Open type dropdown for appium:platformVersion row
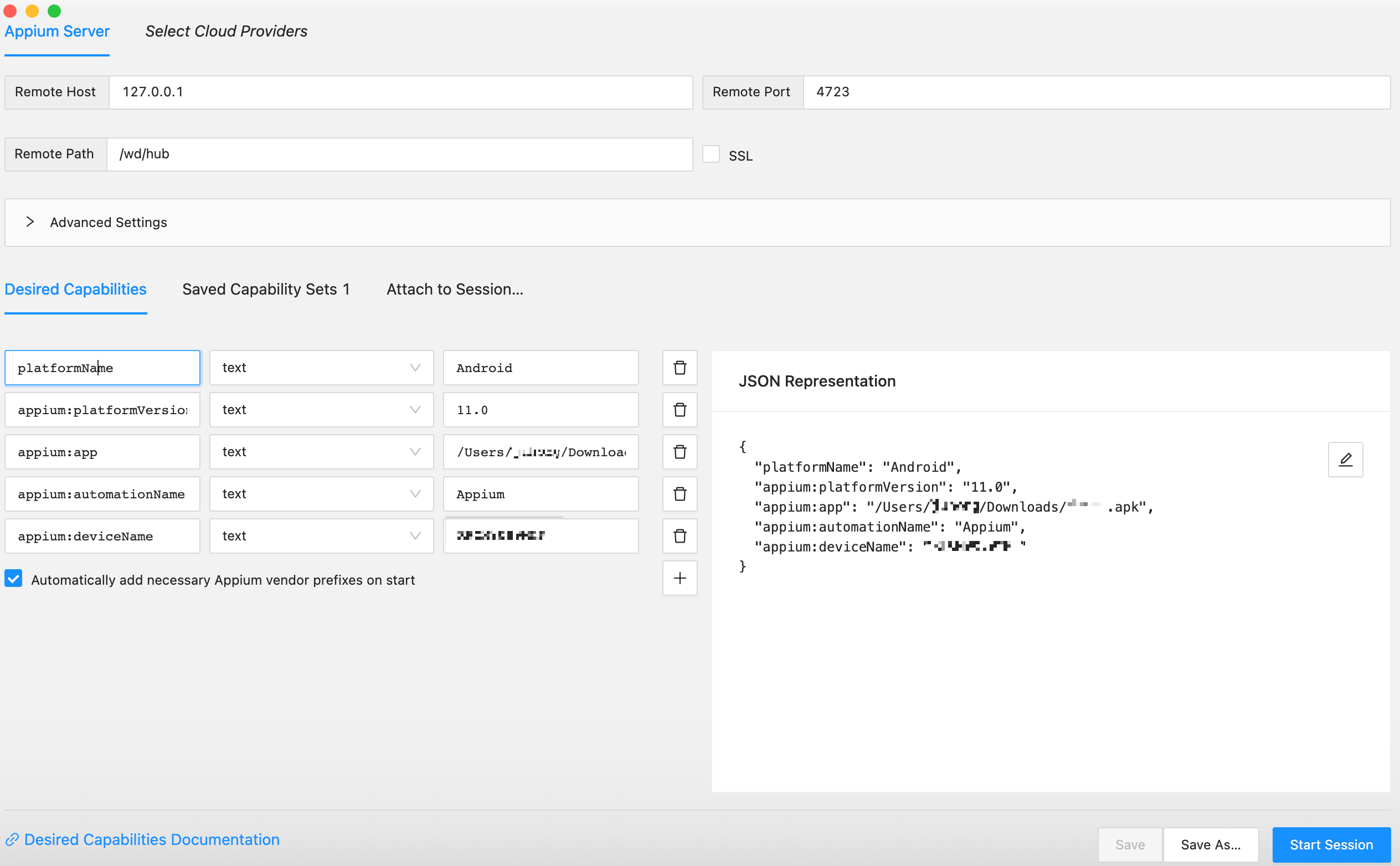The image size is (1400, 866). pos(321,410)
